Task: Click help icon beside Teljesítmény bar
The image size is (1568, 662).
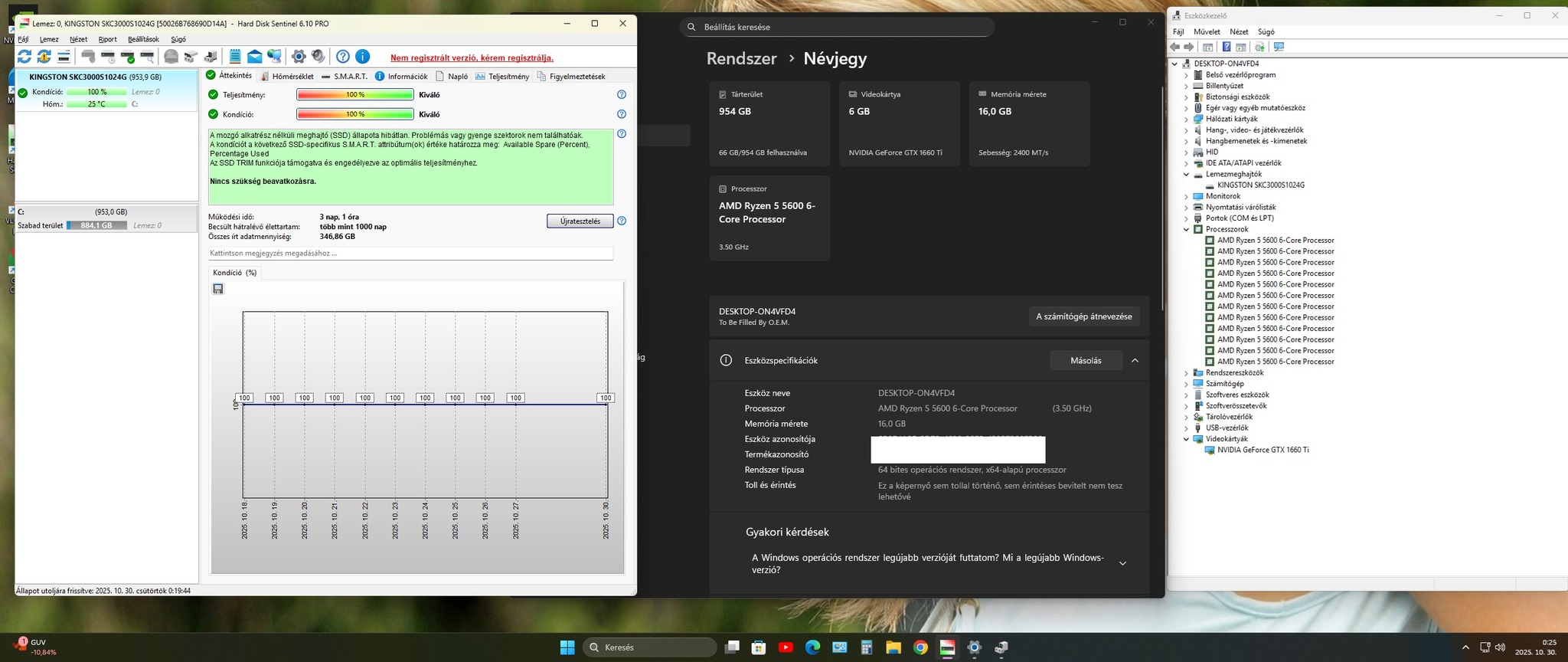Action: point(622,95)
